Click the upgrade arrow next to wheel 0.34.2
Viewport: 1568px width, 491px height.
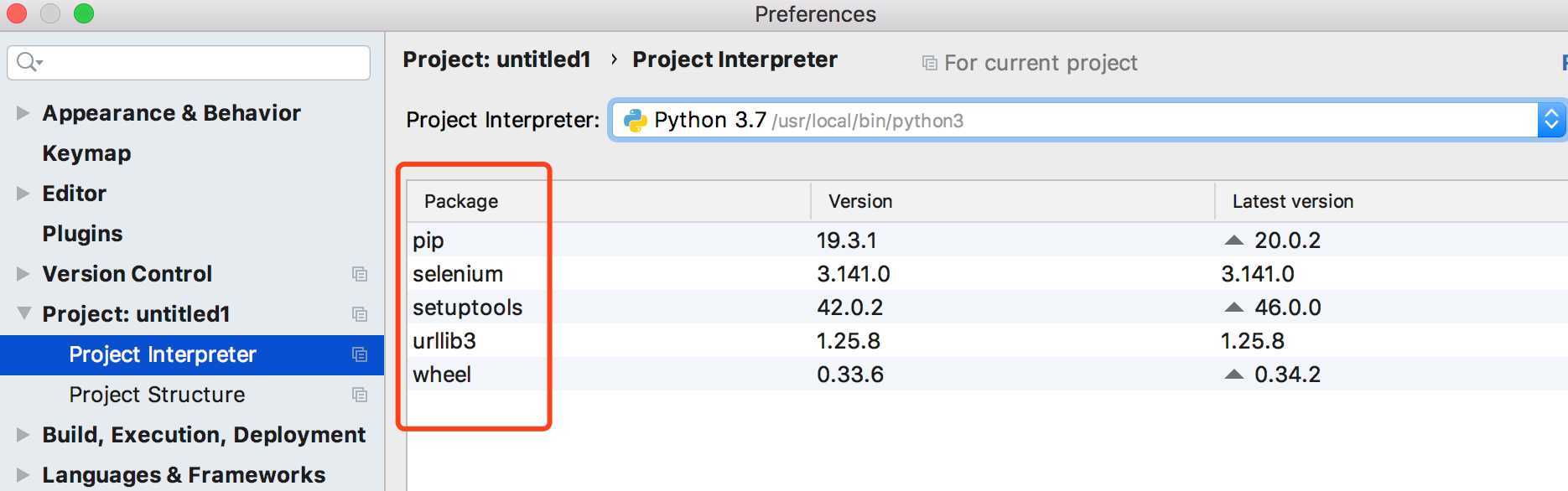(1233, 375)
